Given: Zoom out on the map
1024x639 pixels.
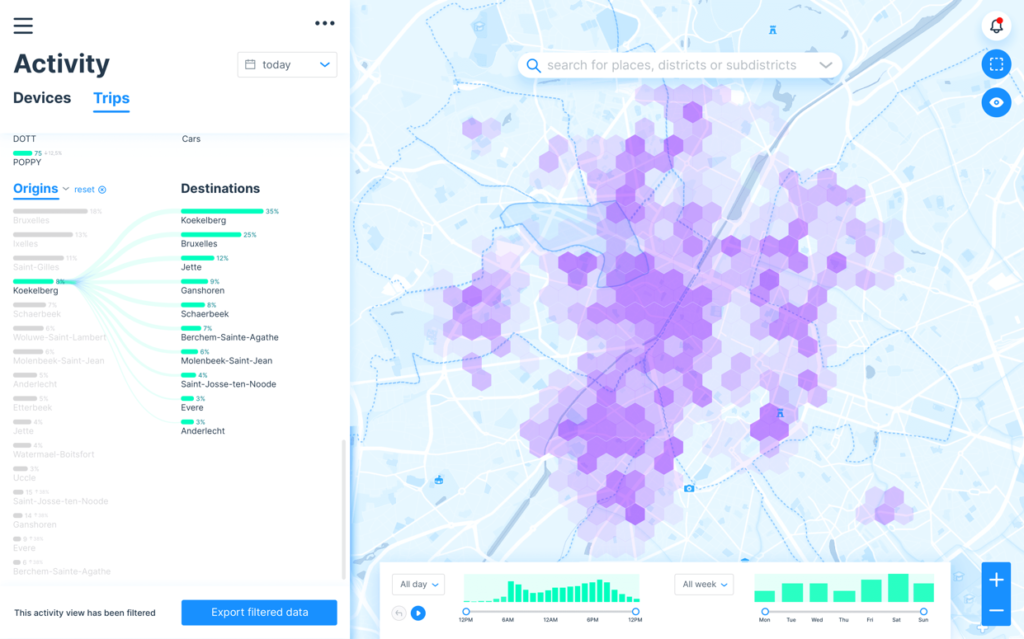Looking at the screenshot, I should click(996, 610).
